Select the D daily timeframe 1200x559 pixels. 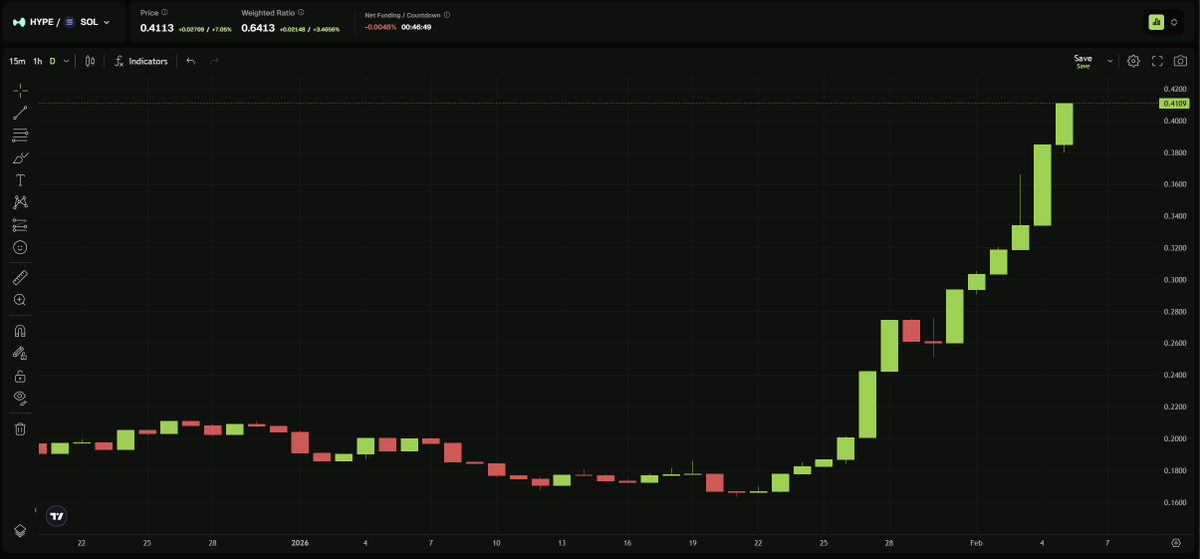click(53, 61)
